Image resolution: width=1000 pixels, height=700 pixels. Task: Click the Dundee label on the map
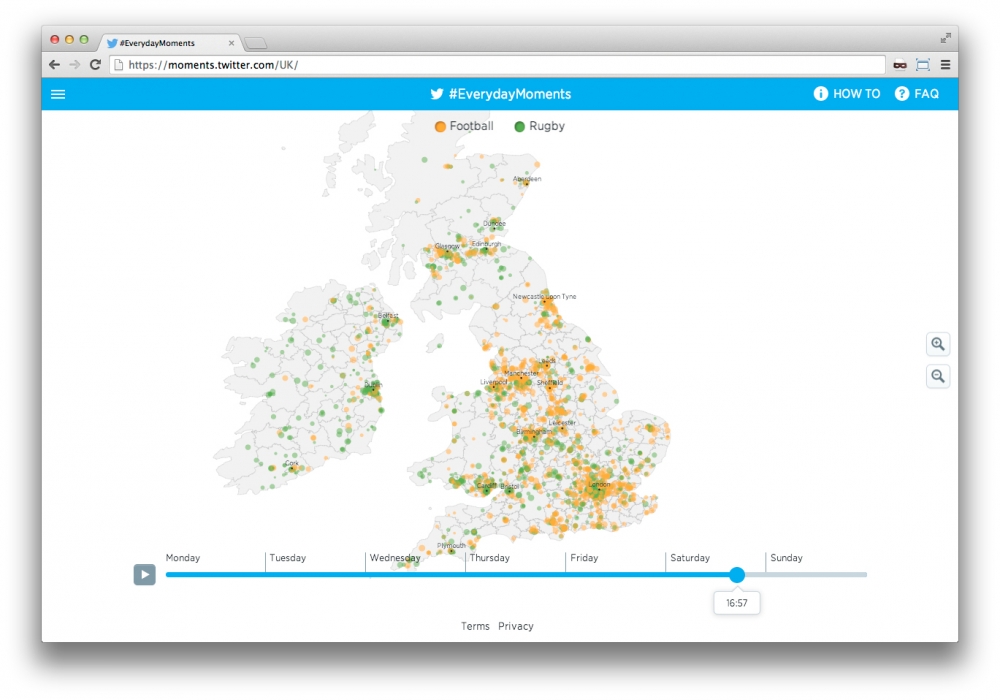pyautogui.click(x=494, y=224)
